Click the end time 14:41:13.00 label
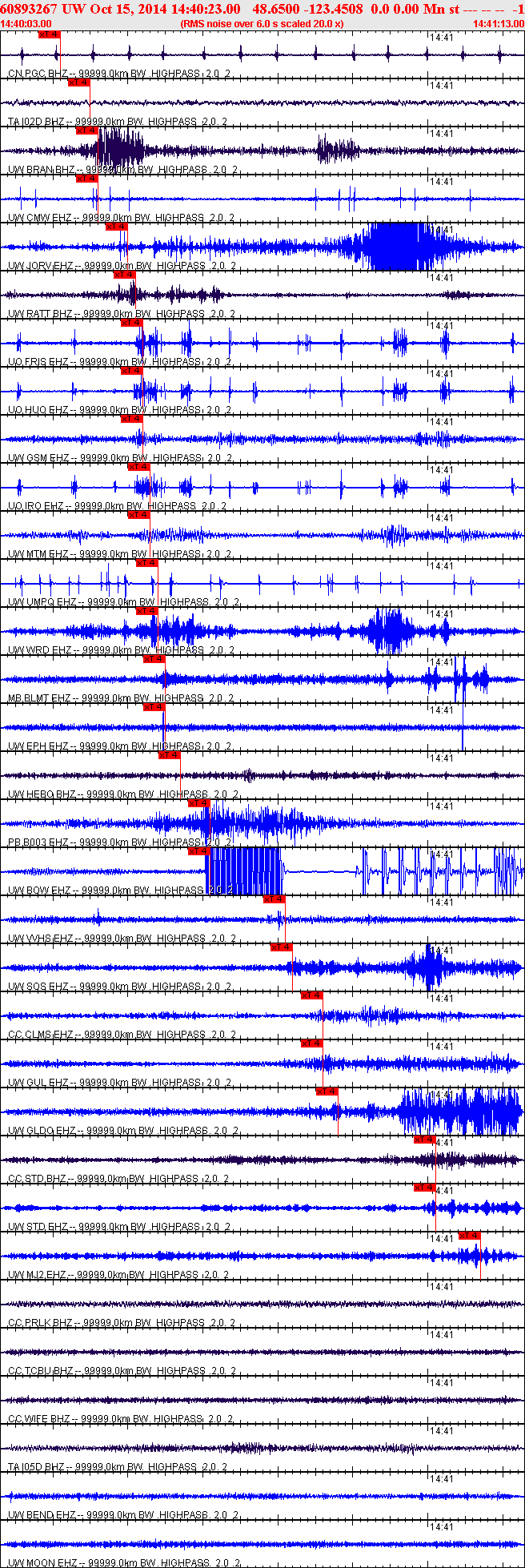Screen dimensions: 525x1568 498,24
